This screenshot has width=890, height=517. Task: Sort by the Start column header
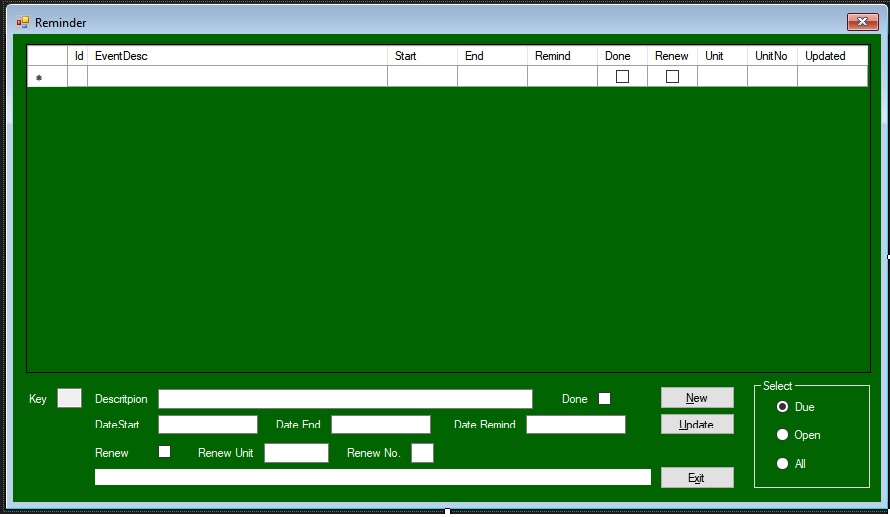coord(422,56)
